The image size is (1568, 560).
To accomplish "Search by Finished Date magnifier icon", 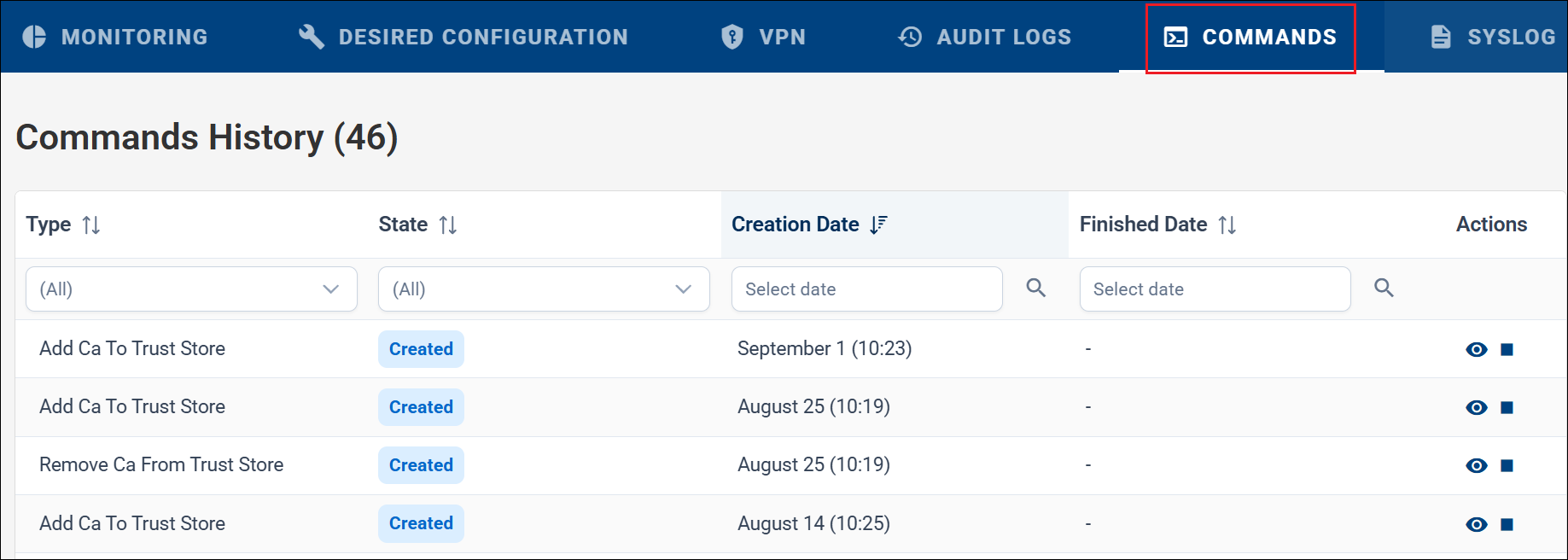I will tap(1384, 288).
